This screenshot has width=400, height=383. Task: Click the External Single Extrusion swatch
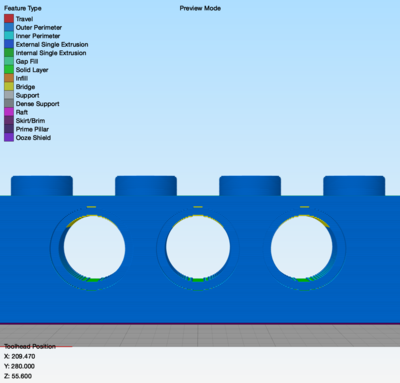click(9, 44)
